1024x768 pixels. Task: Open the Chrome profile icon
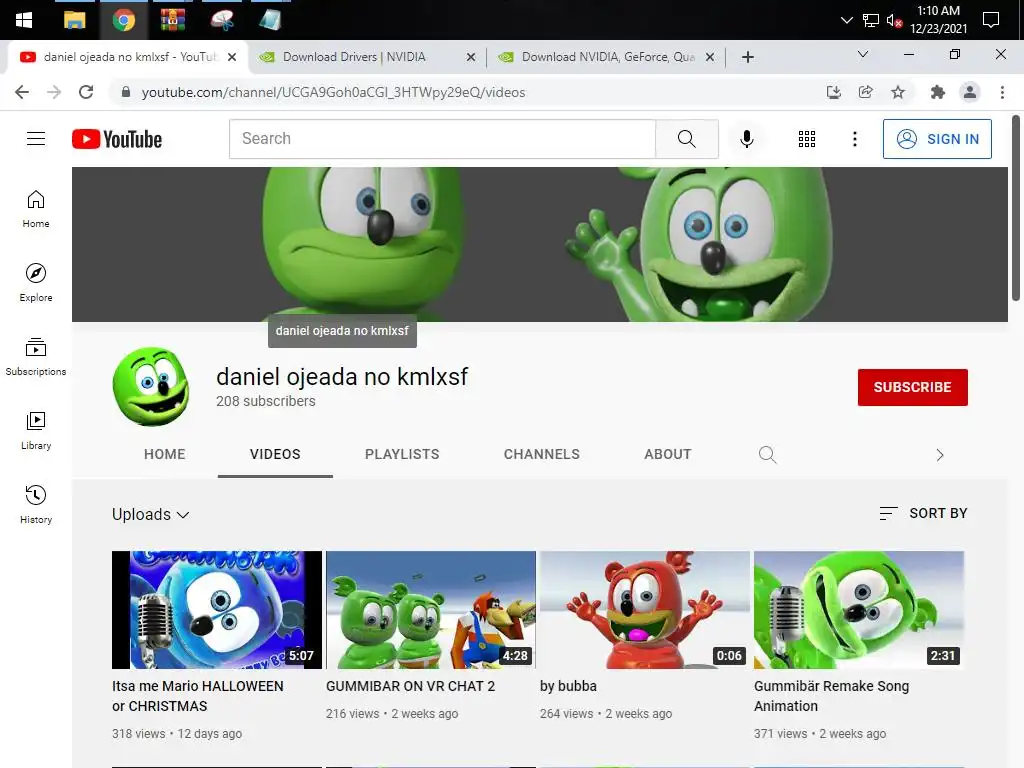coord(970,92)
